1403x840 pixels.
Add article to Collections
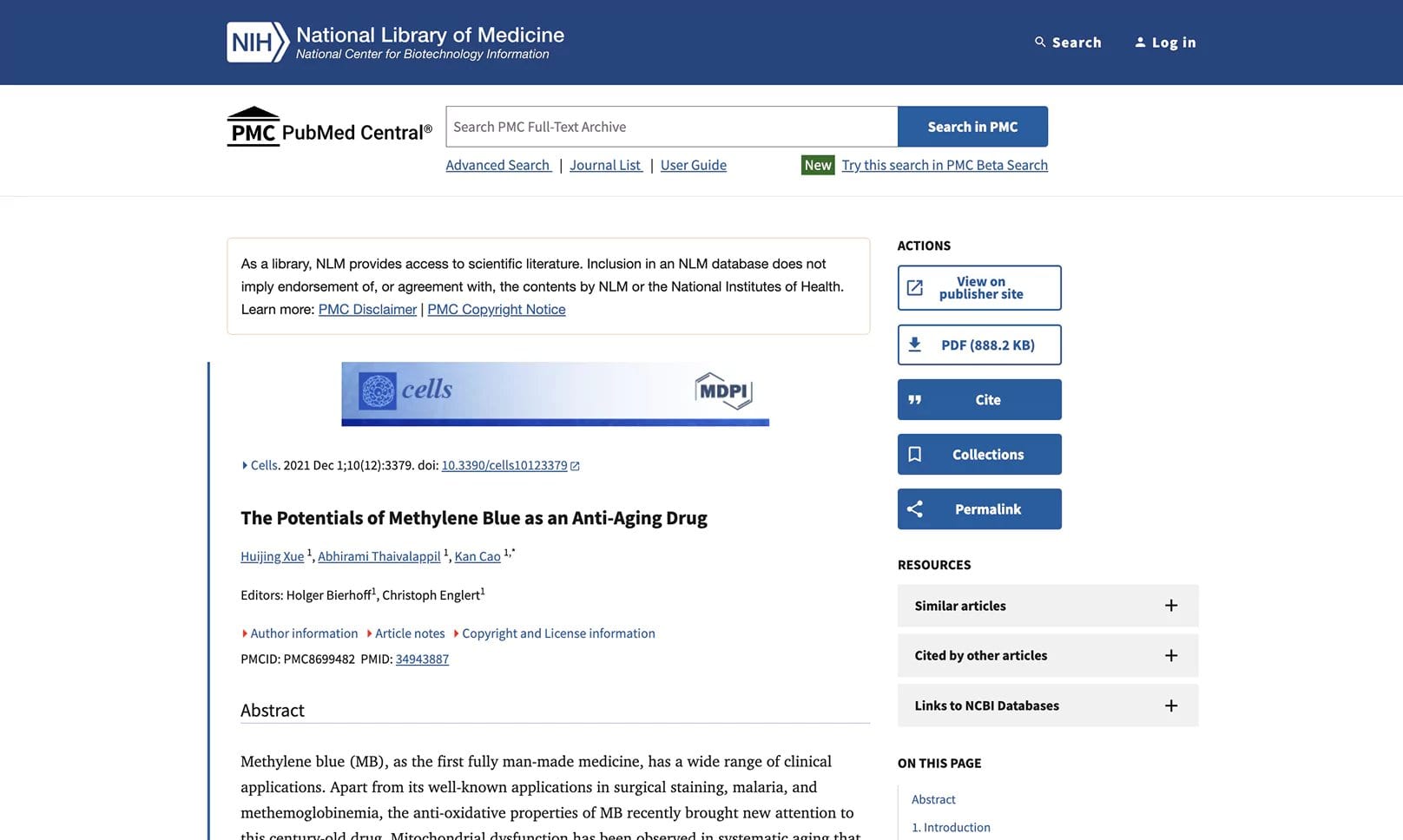pos(978,455)
